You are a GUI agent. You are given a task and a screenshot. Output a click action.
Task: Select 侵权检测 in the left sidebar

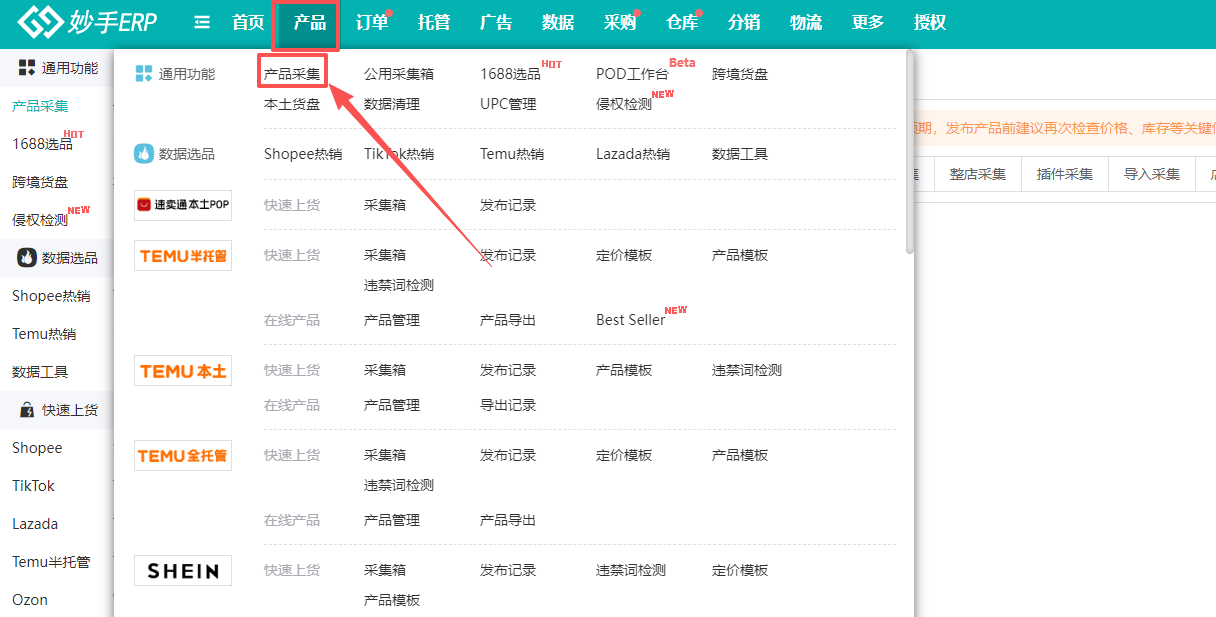tap(40, 220)
